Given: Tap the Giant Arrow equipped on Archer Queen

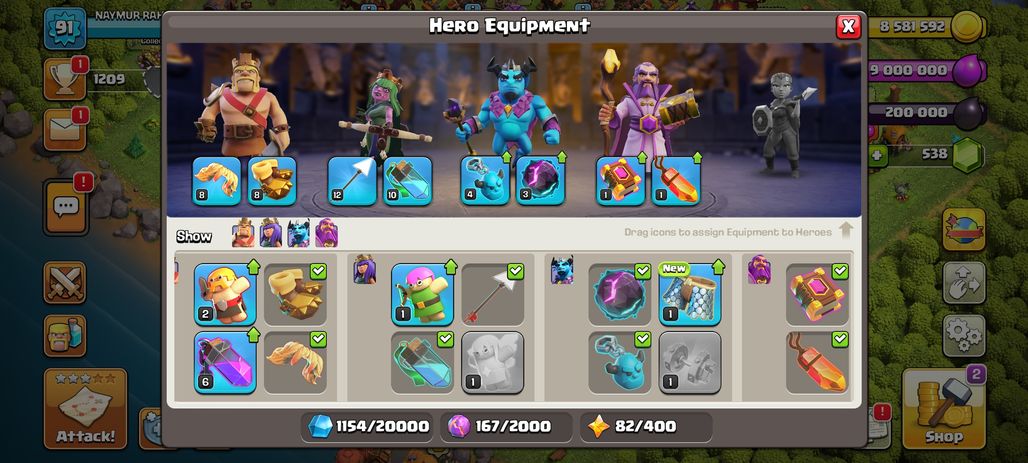Looking at the screenshot, I should (352, 181).
